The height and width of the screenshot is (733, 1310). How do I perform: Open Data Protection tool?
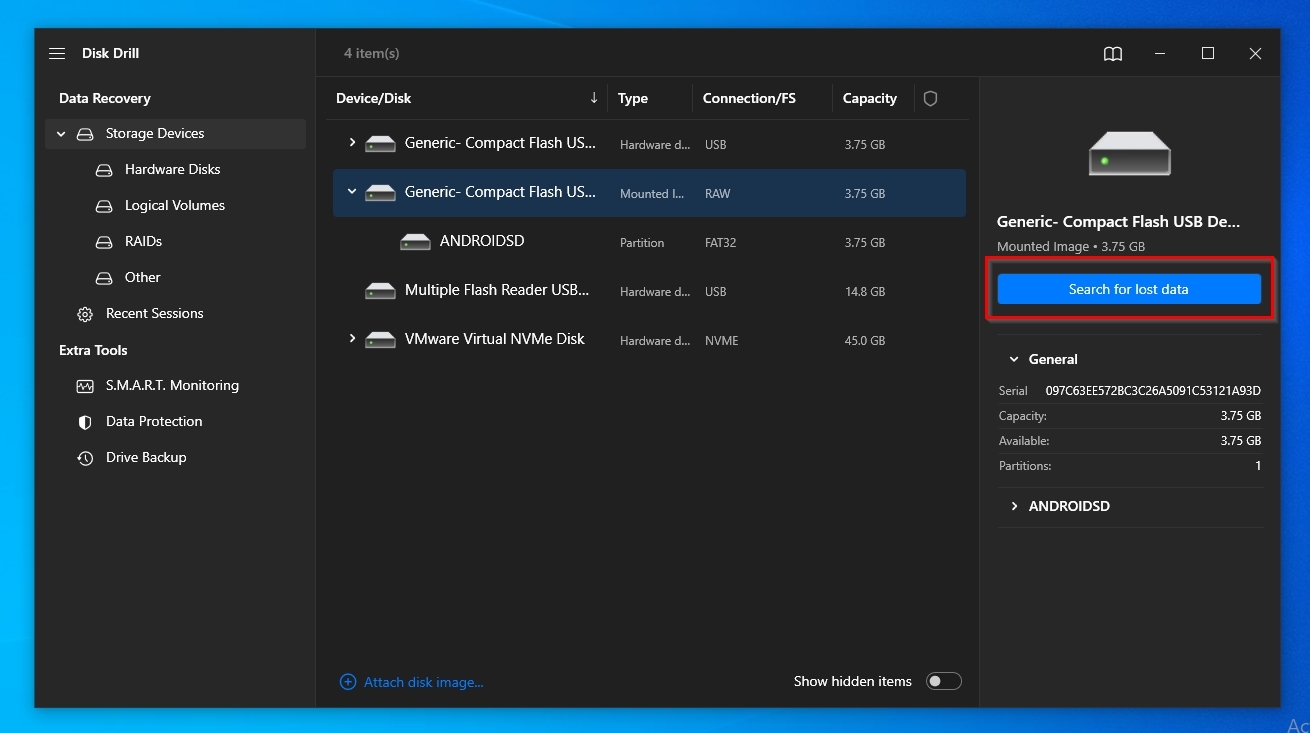(154, 422)
